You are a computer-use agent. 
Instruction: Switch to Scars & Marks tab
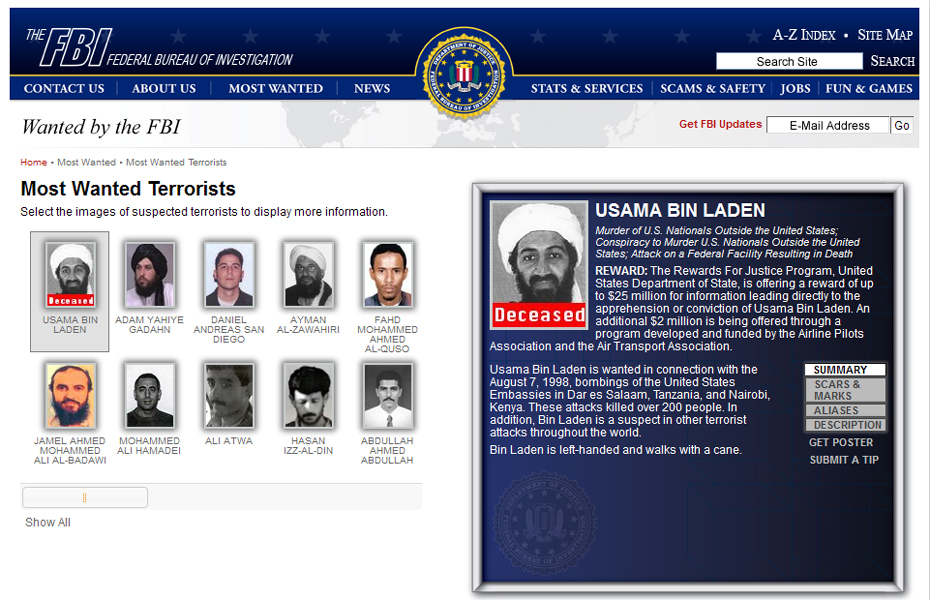(845, 390)
